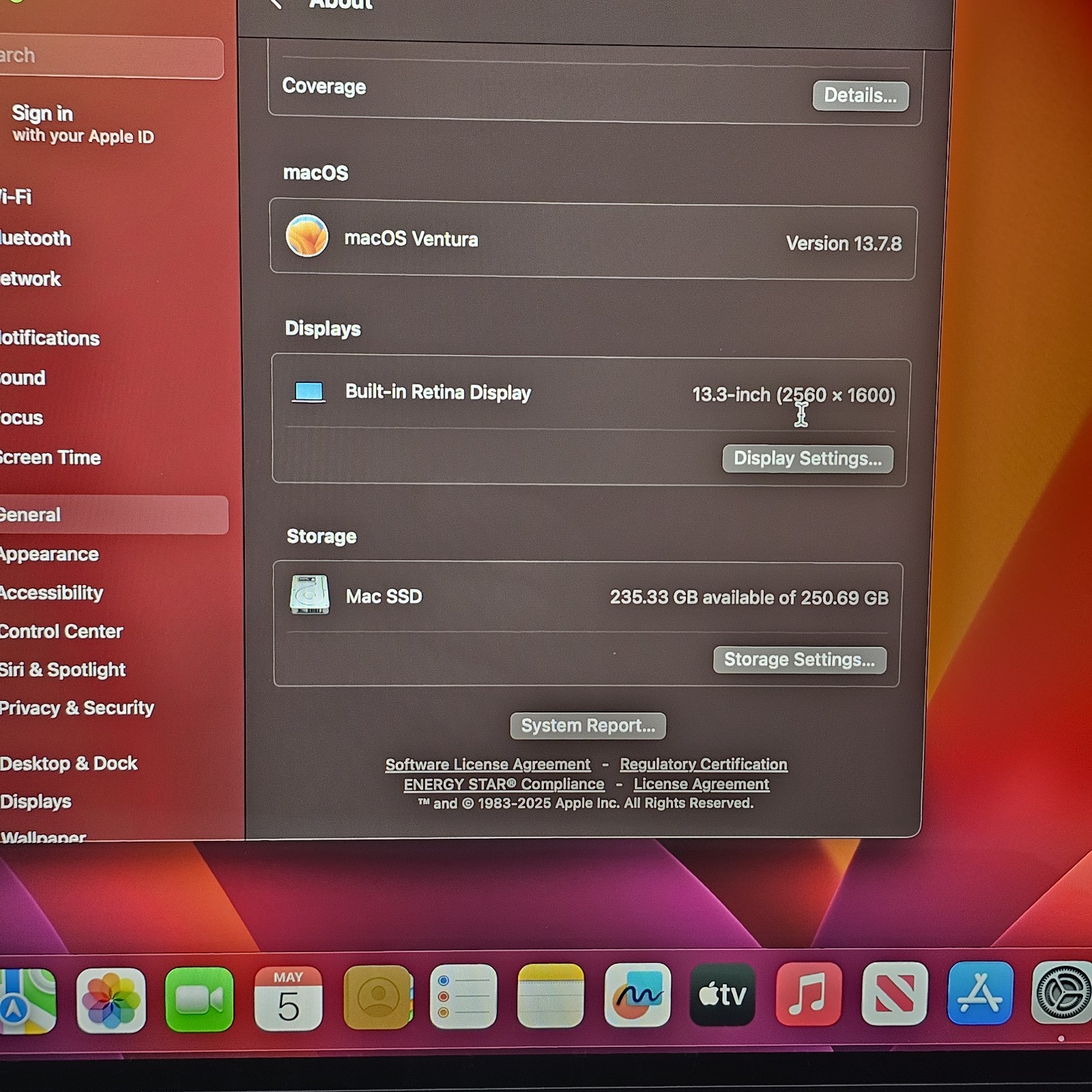1092x1092 pixels.
Task: Click Sign in with your Apple ID
Action: click(82, 124)
